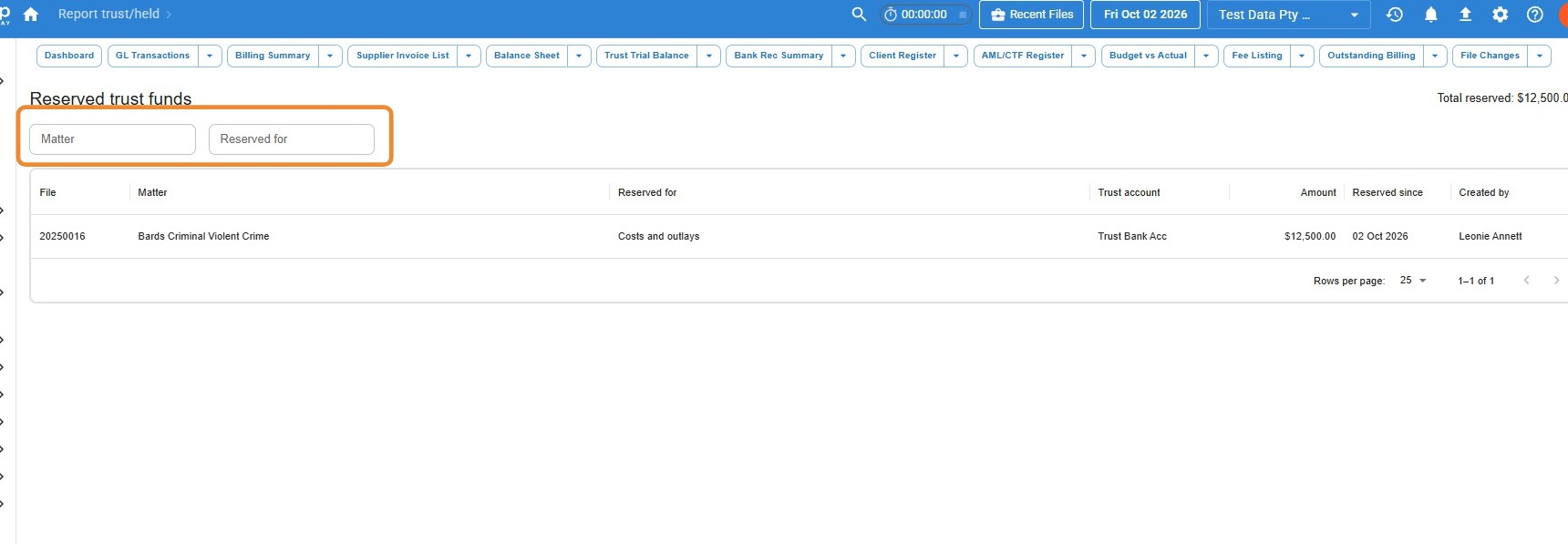Click the timer clock icon

point(891,15)
